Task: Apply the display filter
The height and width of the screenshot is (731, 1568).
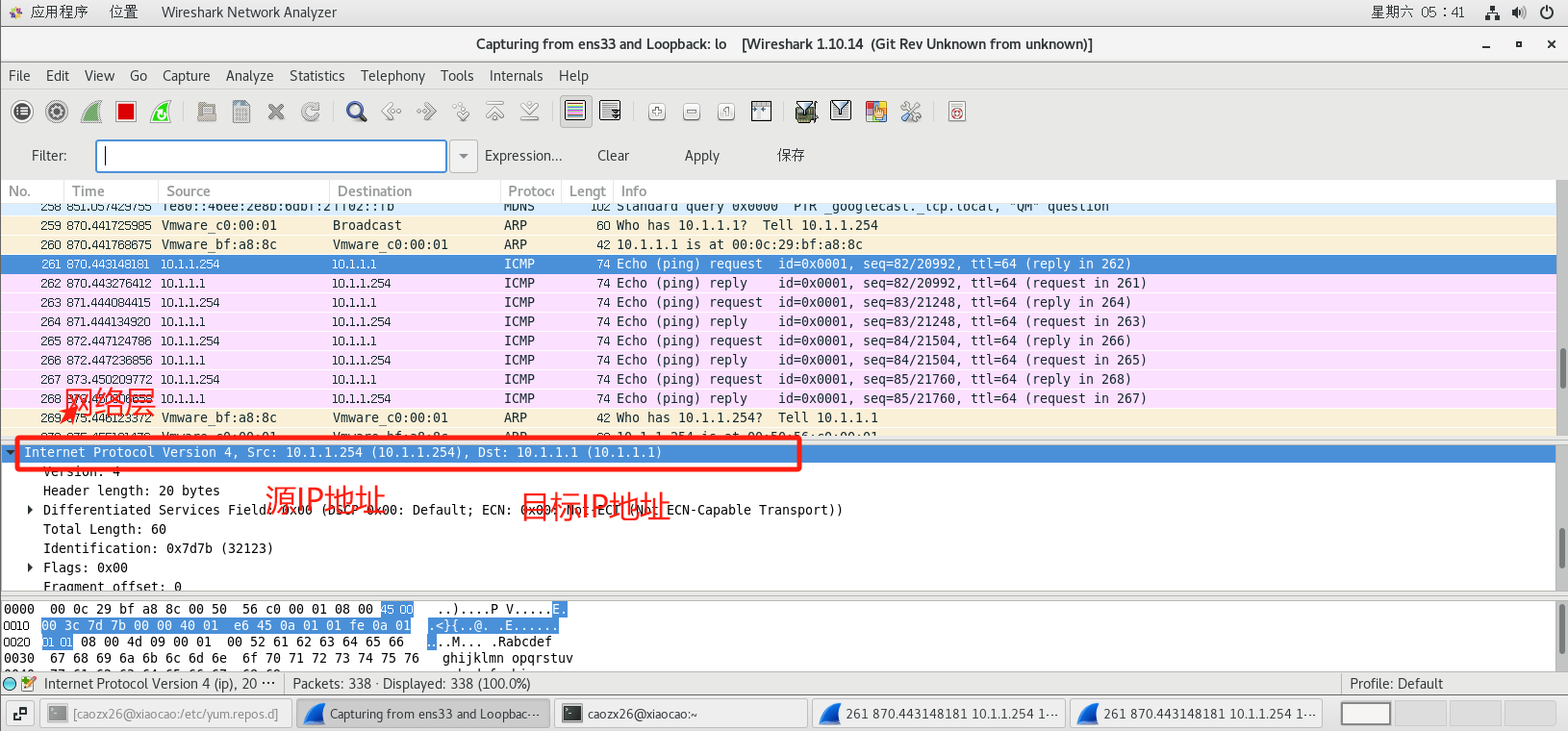Action: (701, 156)
